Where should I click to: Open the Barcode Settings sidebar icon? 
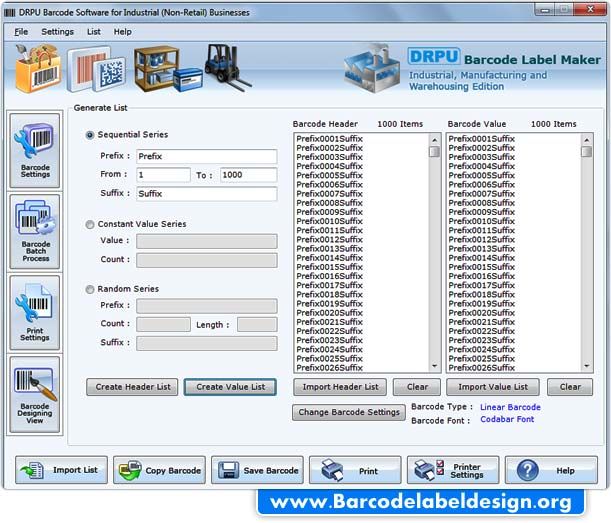[x=35, y=151]
